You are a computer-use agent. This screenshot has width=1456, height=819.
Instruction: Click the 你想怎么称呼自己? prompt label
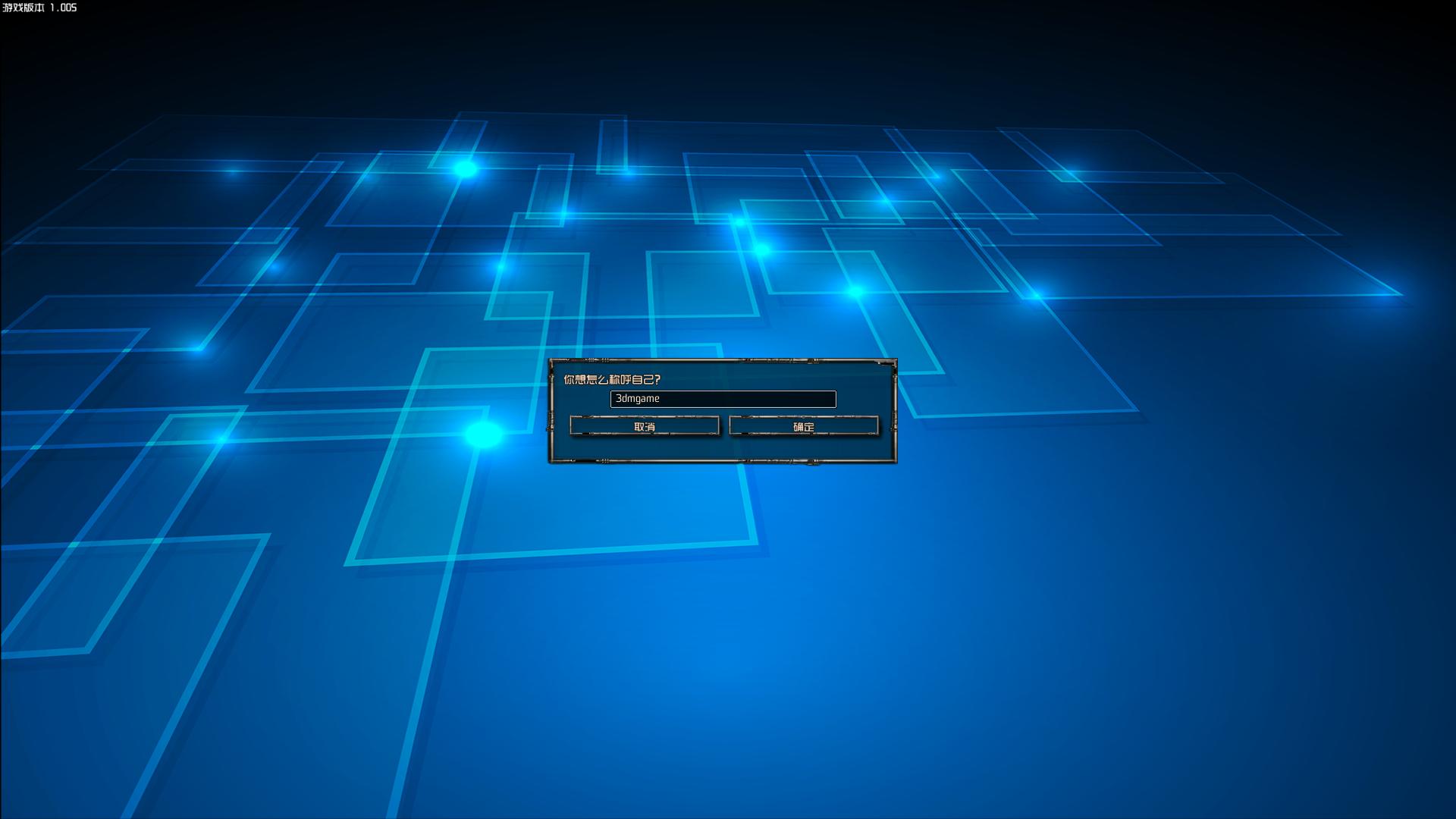611,379
